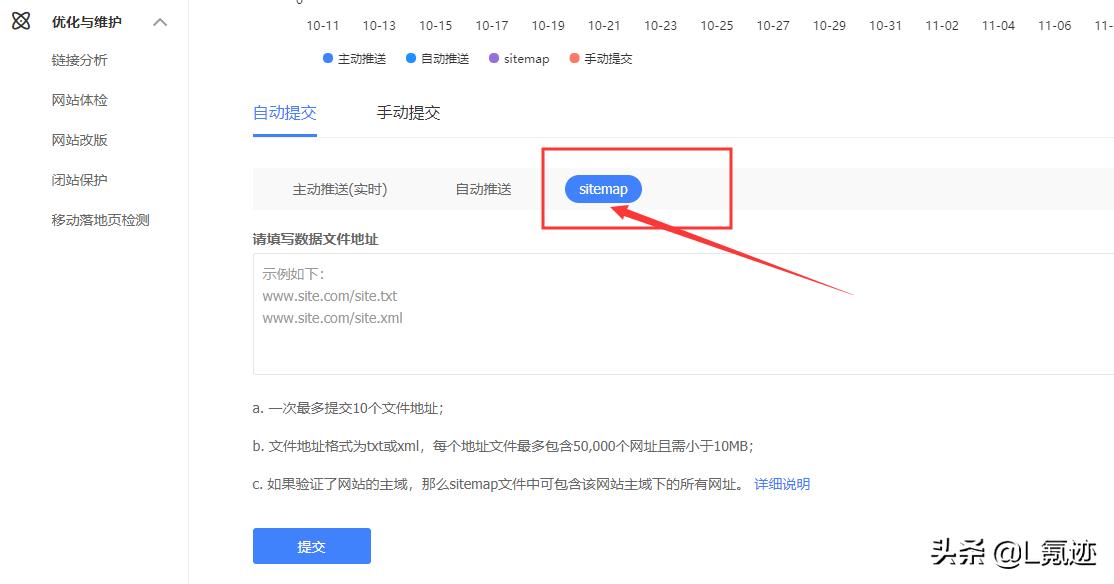This screenshot has width=1114, height=584.
Task: Click the 10-21 date marker on the chart axis
Action: point(604,25)
